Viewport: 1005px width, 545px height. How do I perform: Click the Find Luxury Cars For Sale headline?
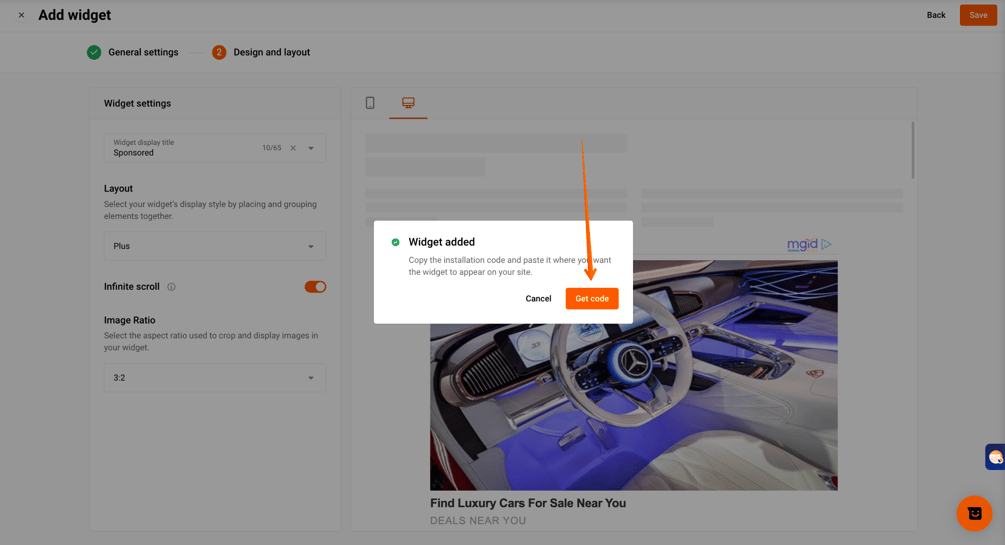click(x=527, y=503)
